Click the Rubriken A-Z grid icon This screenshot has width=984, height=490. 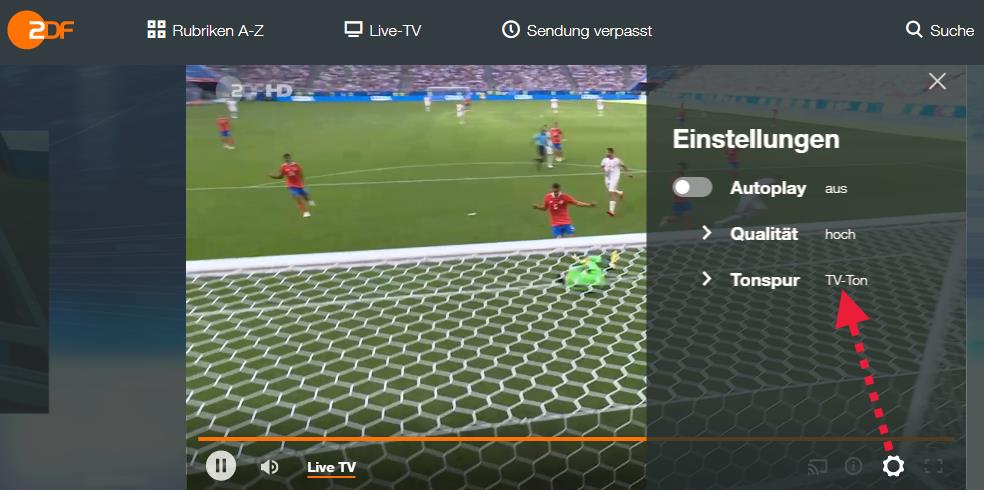(156, 29)
